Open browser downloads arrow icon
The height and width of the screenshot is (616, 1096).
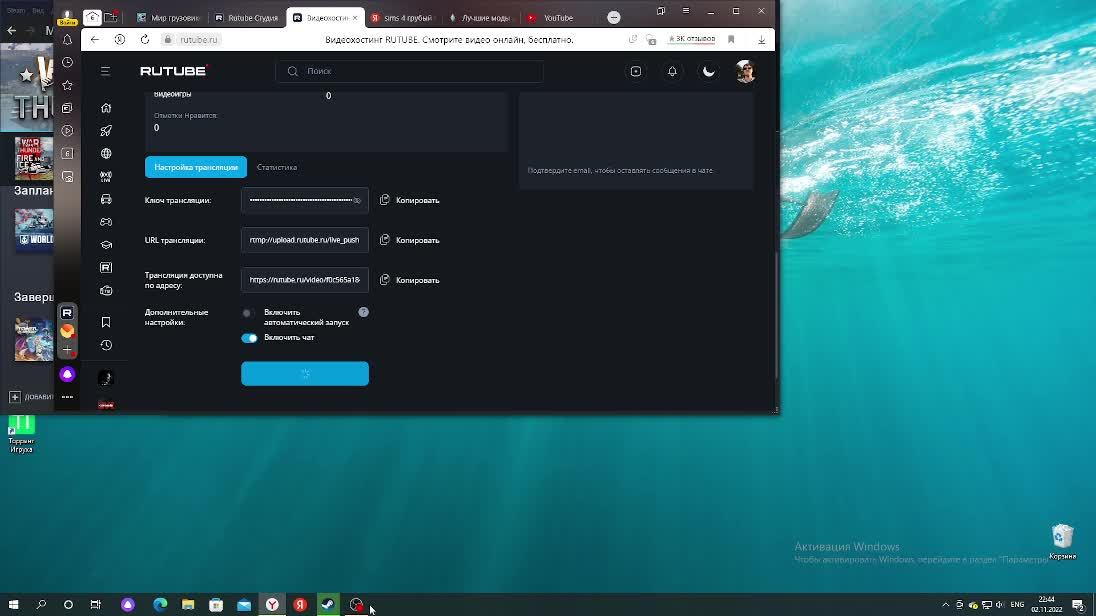point(762,40)
